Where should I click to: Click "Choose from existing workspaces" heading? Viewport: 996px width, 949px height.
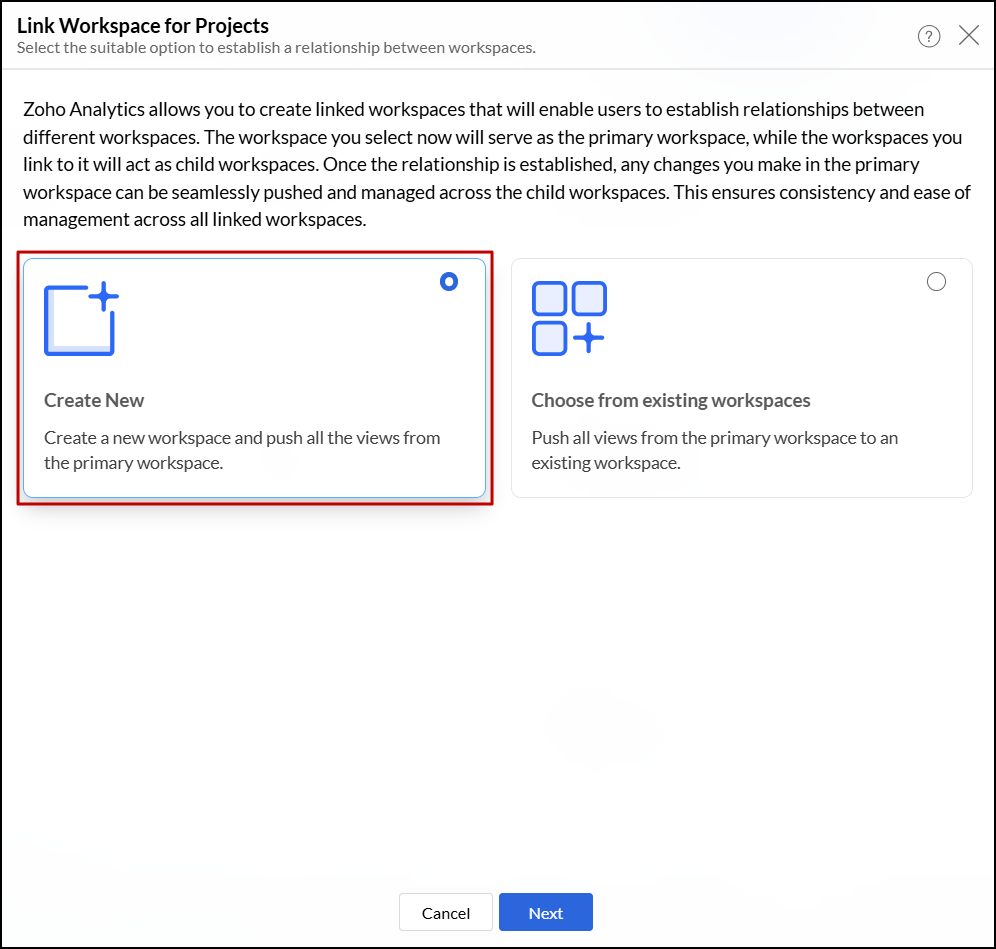[670, 400]
